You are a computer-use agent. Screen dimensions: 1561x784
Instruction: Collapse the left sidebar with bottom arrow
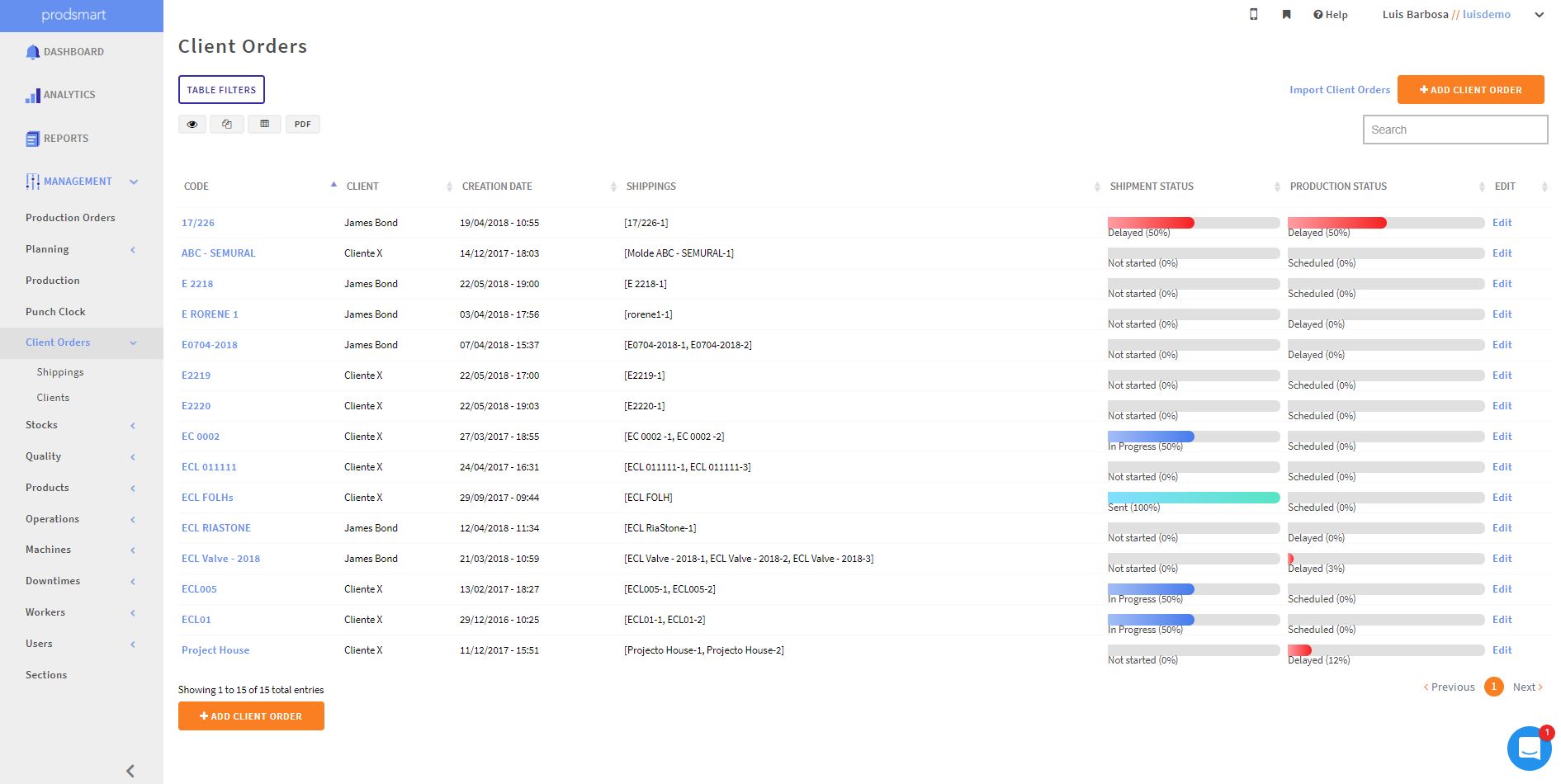(130, 771)
